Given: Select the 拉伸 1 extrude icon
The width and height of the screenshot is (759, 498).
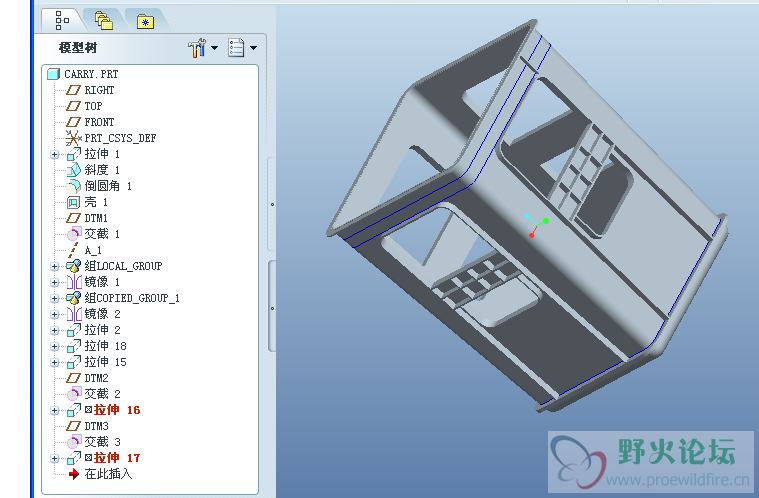Looking at the screenshot, I should pos(74,154).
